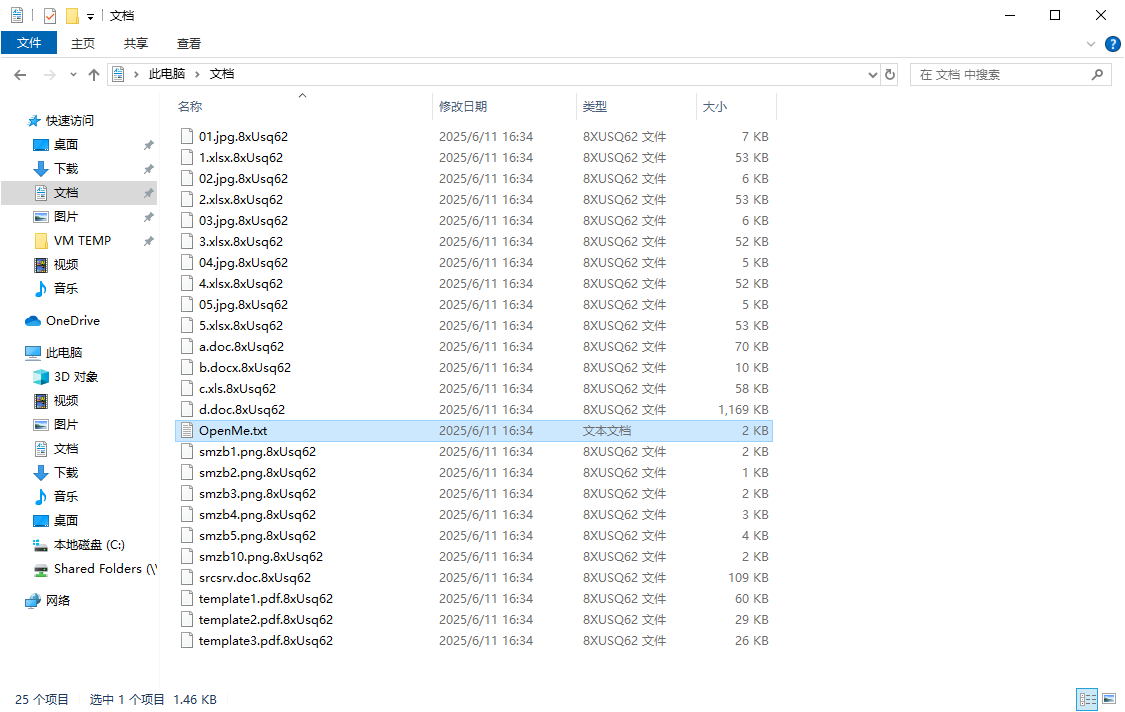Select 网络 in the navigation pane
This screenshot has height=712, width=1125.
58,601
